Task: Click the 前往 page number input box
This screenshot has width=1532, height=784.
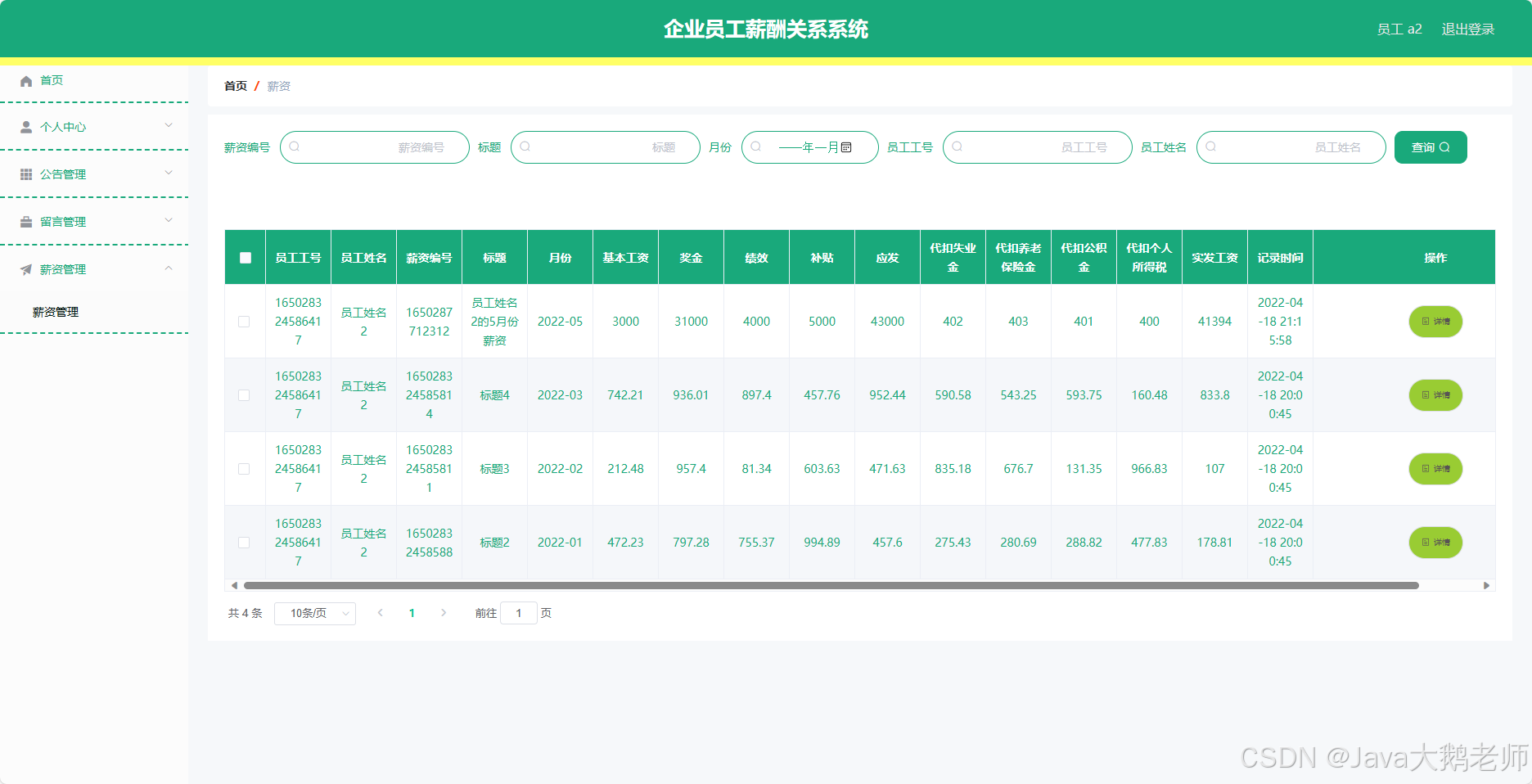Action: click(x=519, y=613)
